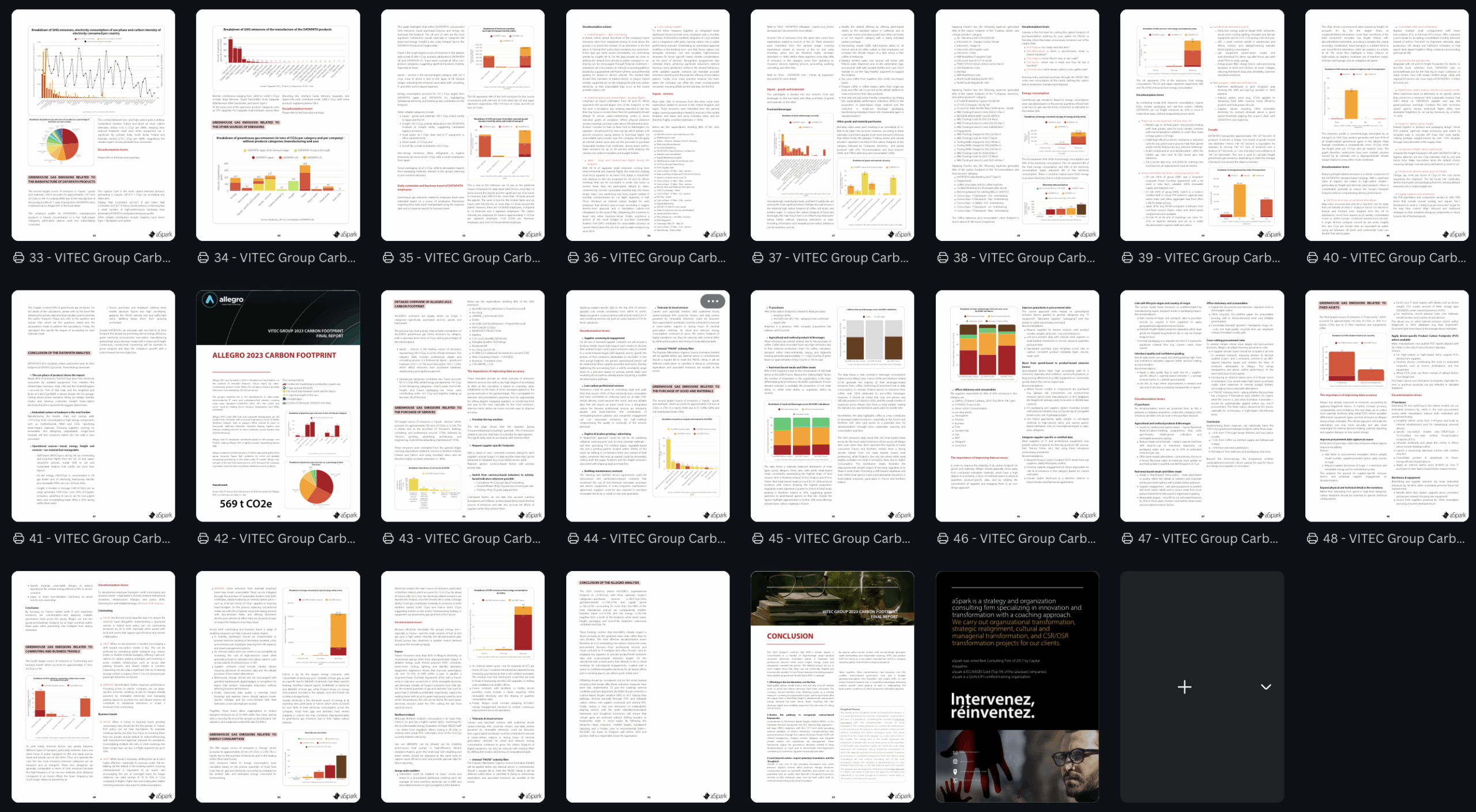Click the printer icon beside page 36 title

[574, 258]
